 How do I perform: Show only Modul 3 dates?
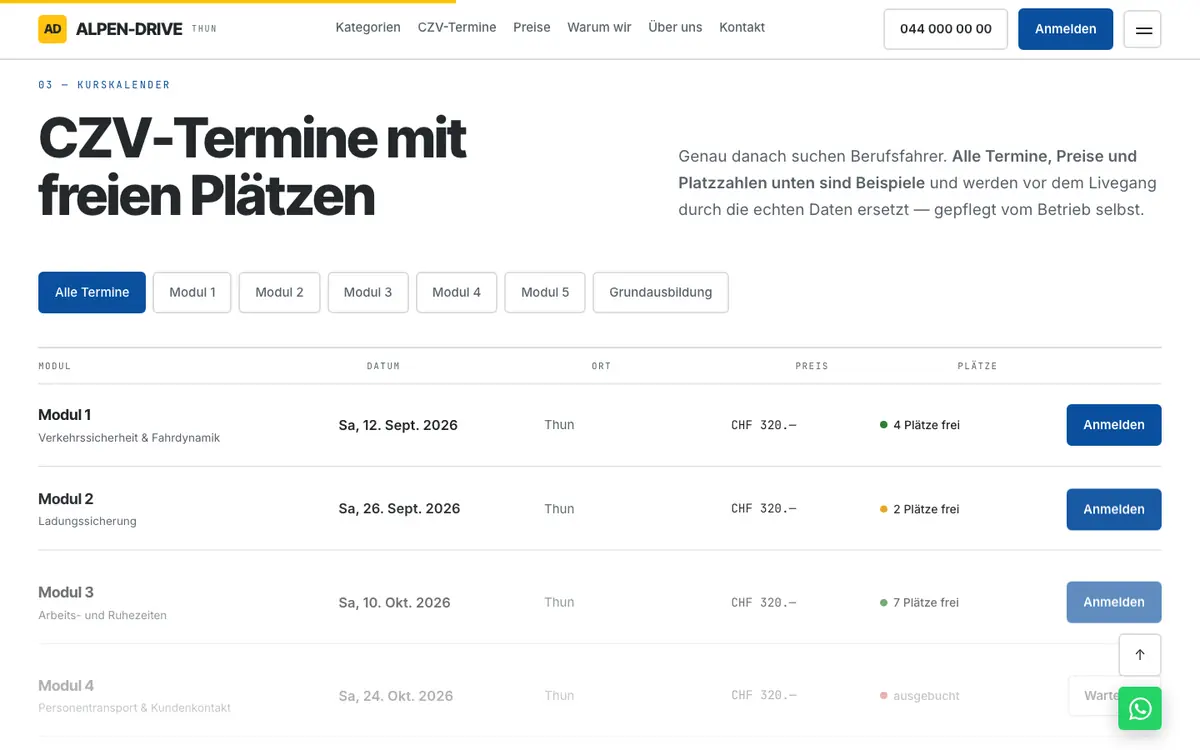(x=368, y=292)
